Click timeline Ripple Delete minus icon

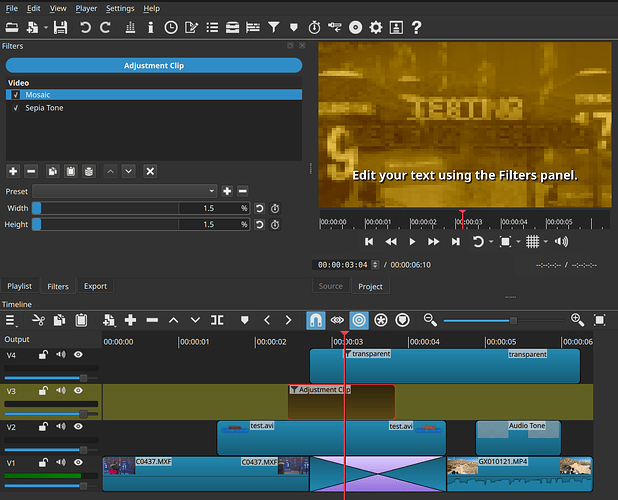pos(152,320)
